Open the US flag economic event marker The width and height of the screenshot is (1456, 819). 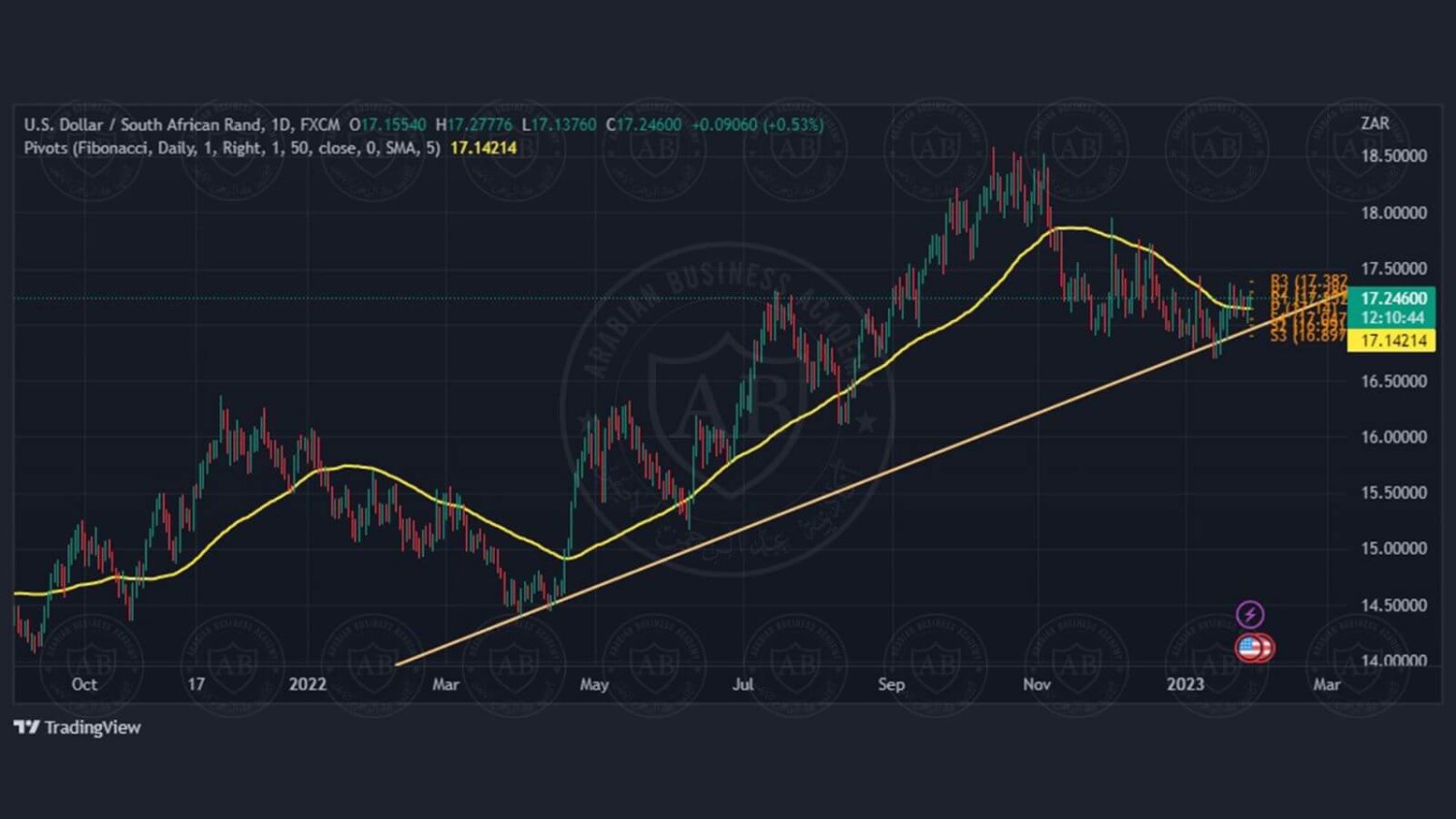1249,647
